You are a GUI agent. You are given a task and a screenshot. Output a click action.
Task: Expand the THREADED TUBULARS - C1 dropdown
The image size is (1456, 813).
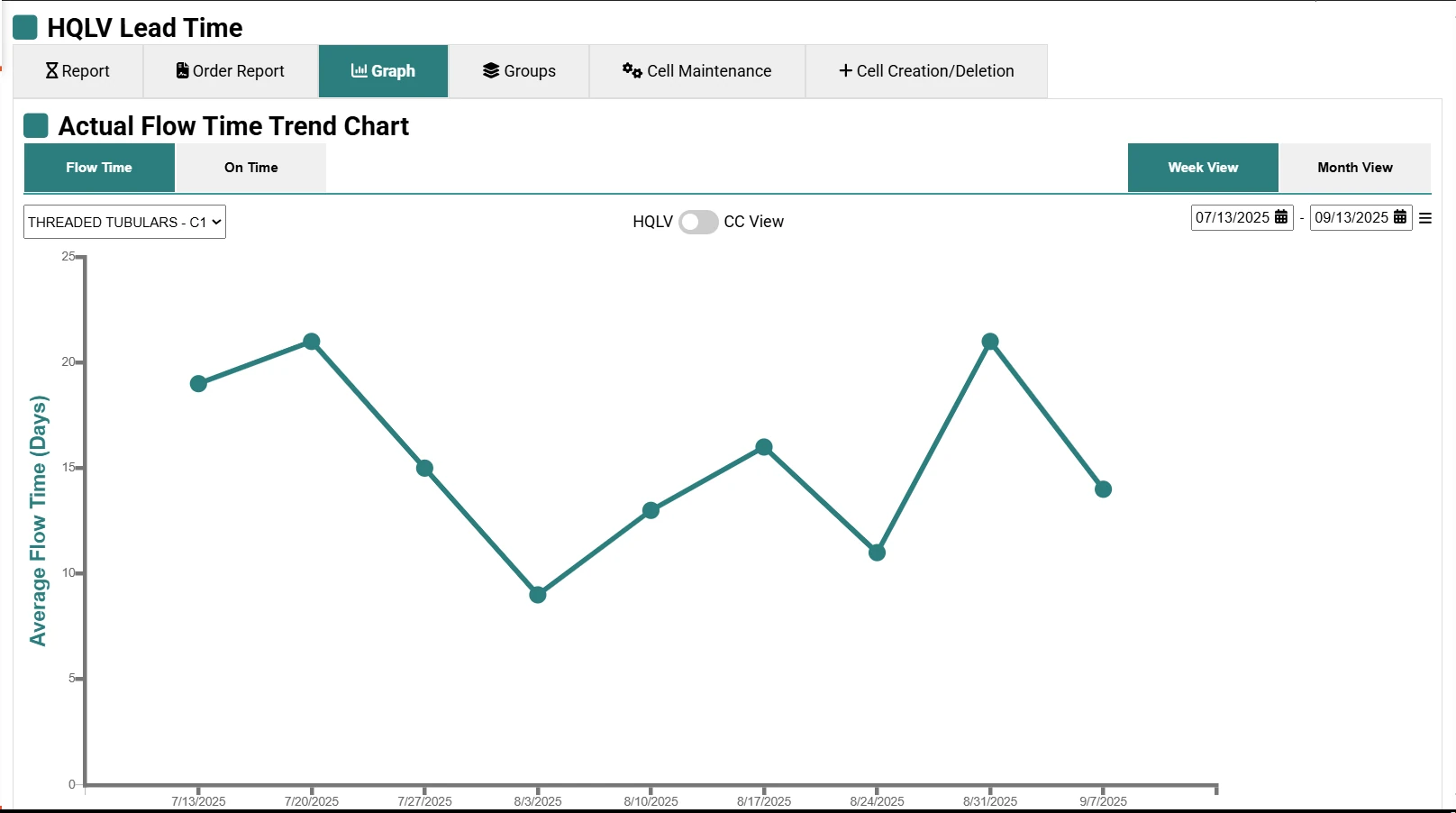point(124,222)
